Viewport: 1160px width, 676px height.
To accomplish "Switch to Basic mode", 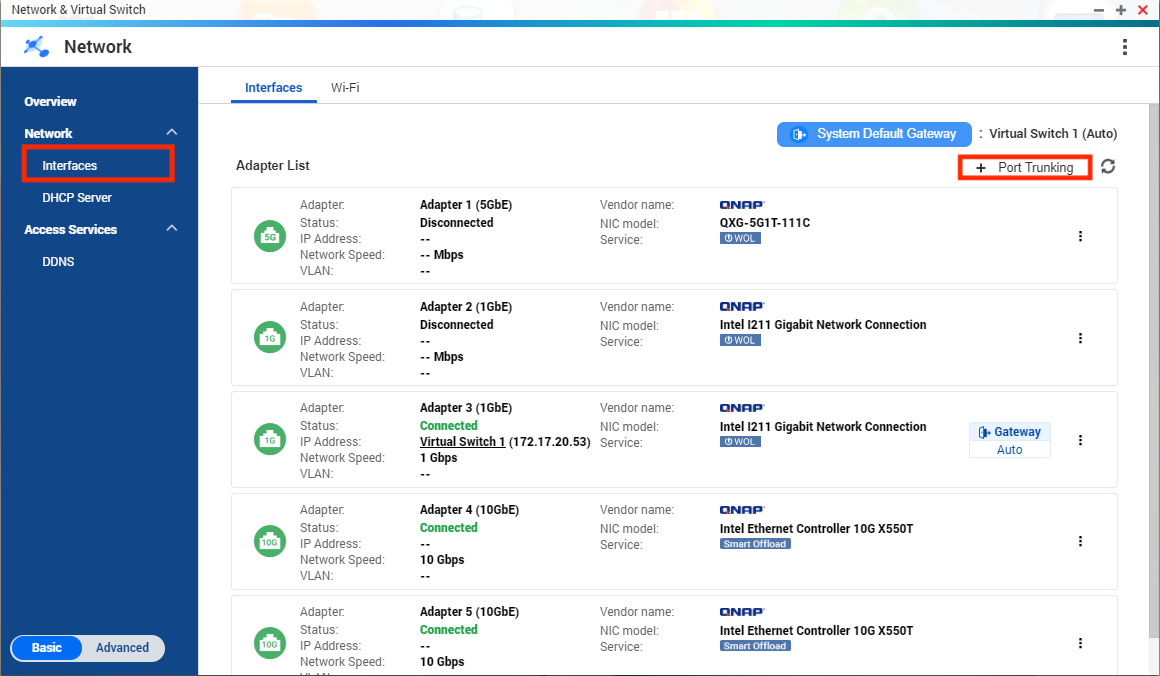I will point(47,648).
